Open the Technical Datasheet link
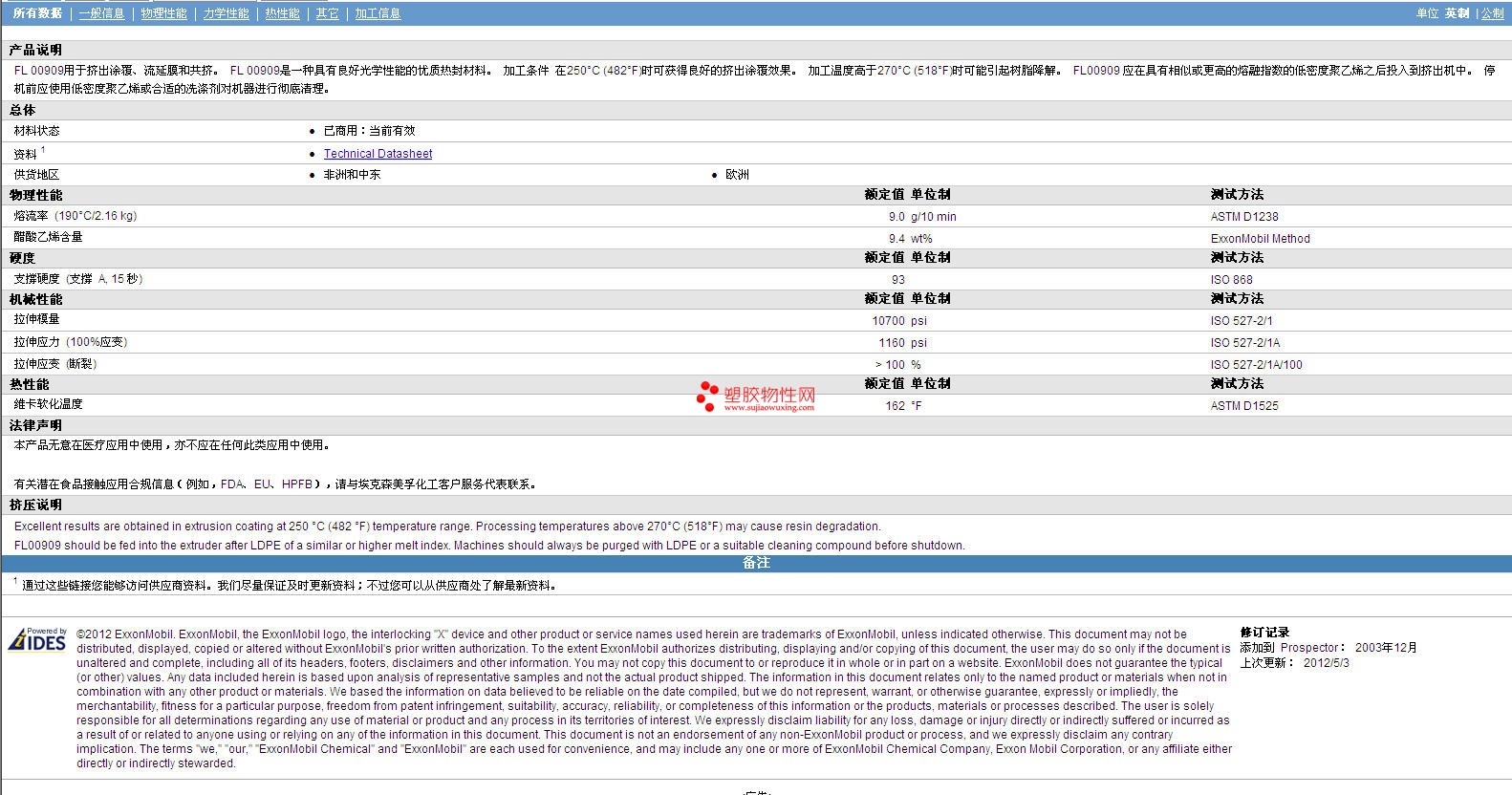1512x795 pixels. click(x=378, y=153)
